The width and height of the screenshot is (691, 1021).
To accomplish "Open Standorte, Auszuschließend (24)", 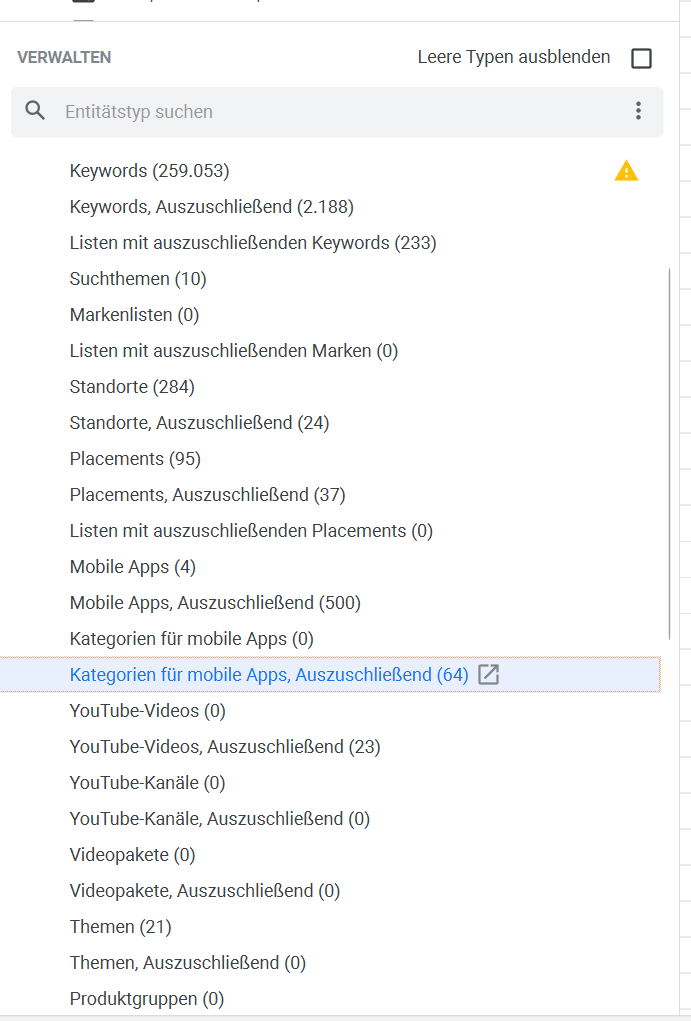I will click(x=199, y=423).
